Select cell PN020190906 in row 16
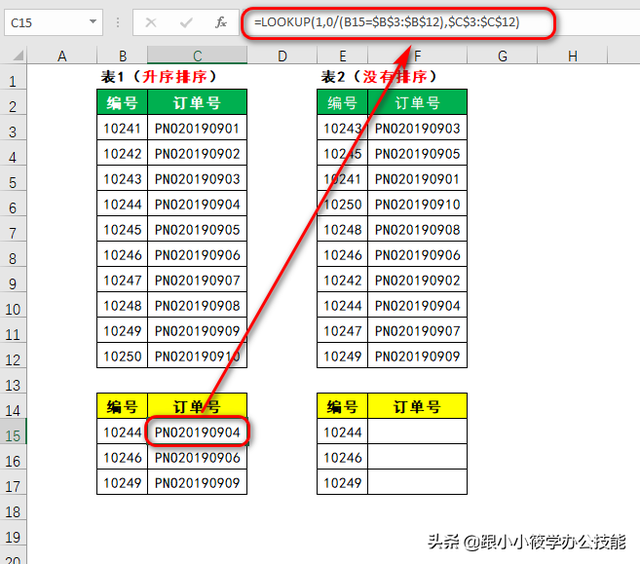Screen dimensions: 640x564 197,457
